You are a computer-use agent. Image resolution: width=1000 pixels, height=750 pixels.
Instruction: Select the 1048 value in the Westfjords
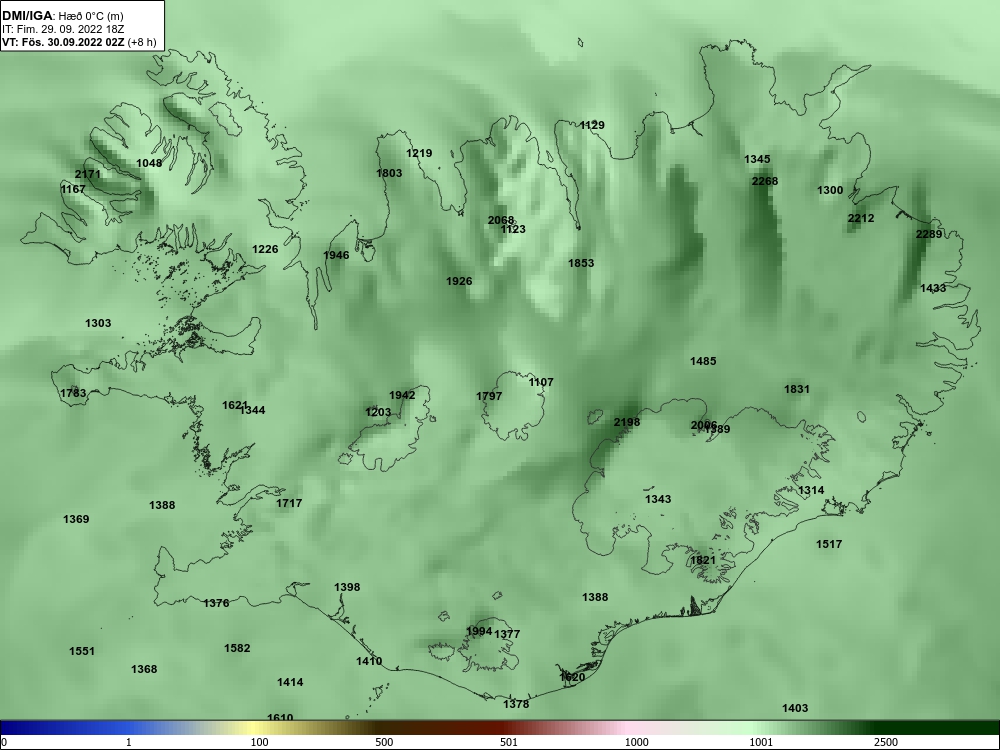149,163
